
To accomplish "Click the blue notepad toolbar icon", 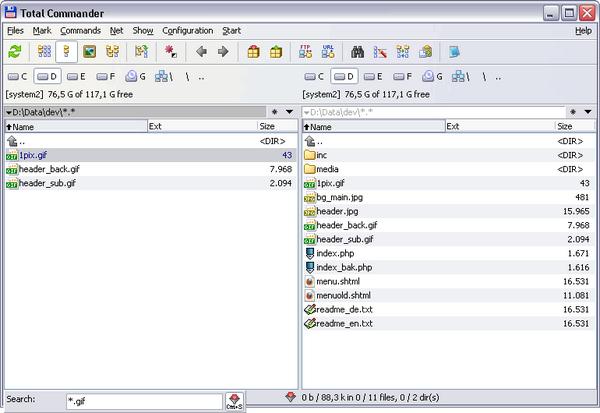I will click(x=455, y=52).
